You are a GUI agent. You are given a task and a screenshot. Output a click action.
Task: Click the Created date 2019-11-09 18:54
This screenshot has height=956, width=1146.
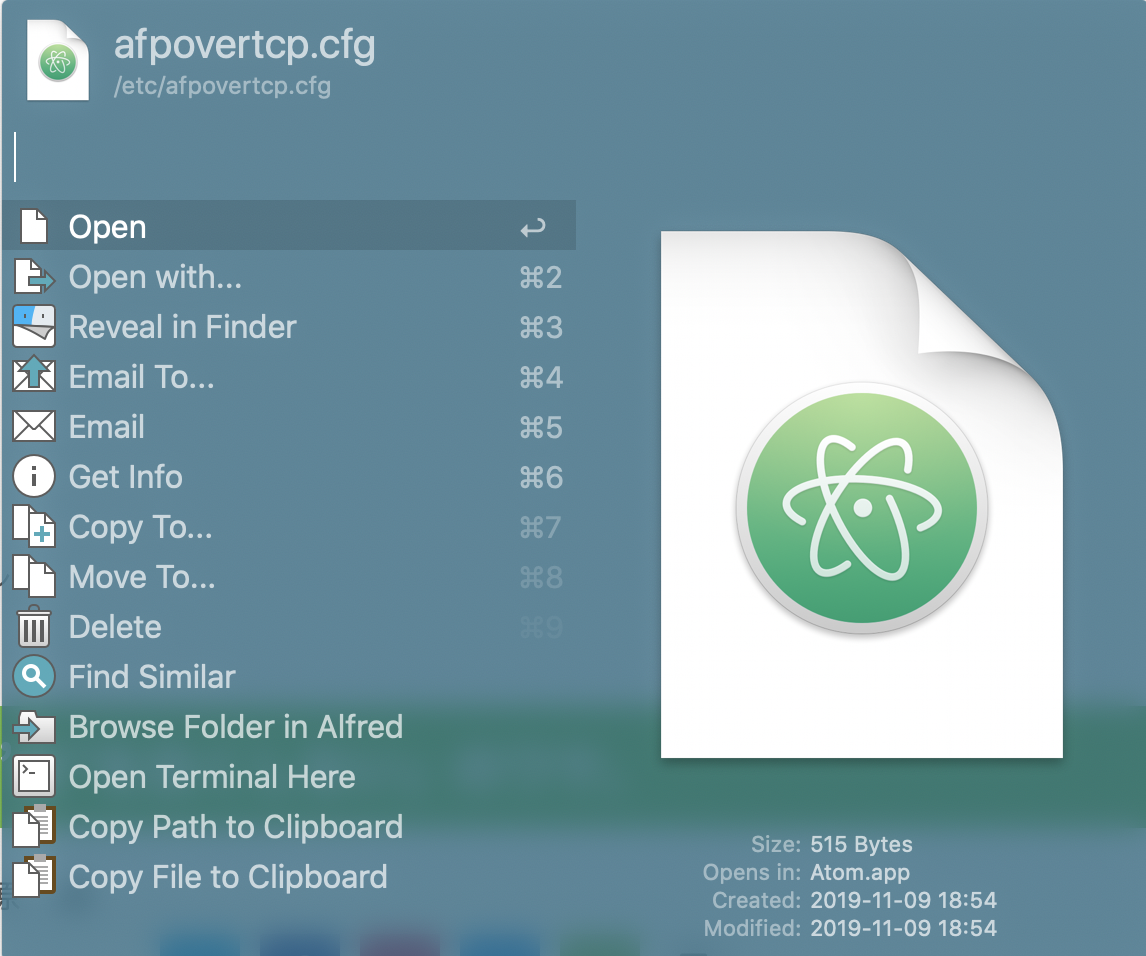(x=903, y=900)
